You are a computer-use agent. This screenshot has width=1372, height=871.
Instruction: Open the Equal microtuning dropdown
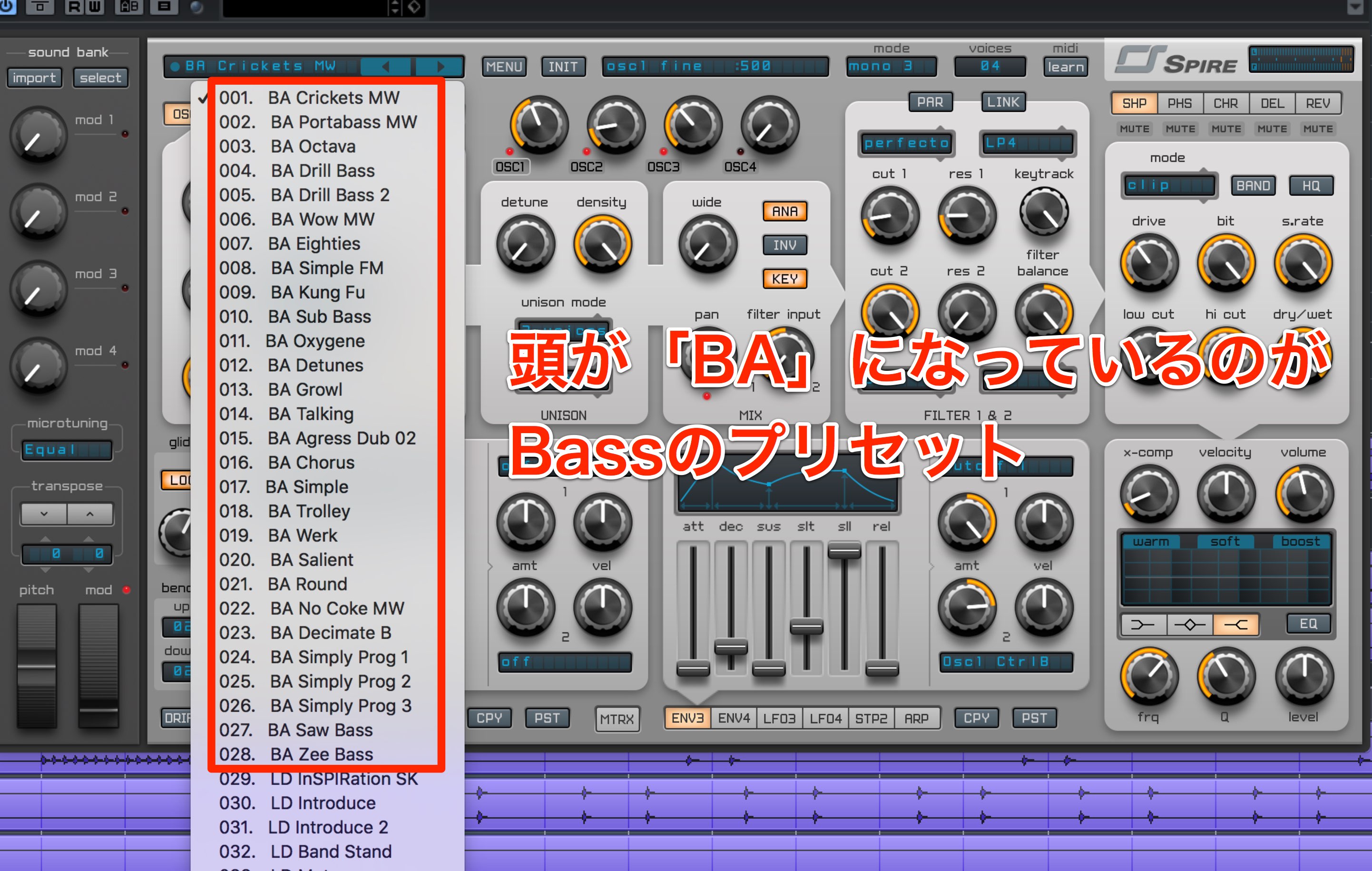pos(67,450)
